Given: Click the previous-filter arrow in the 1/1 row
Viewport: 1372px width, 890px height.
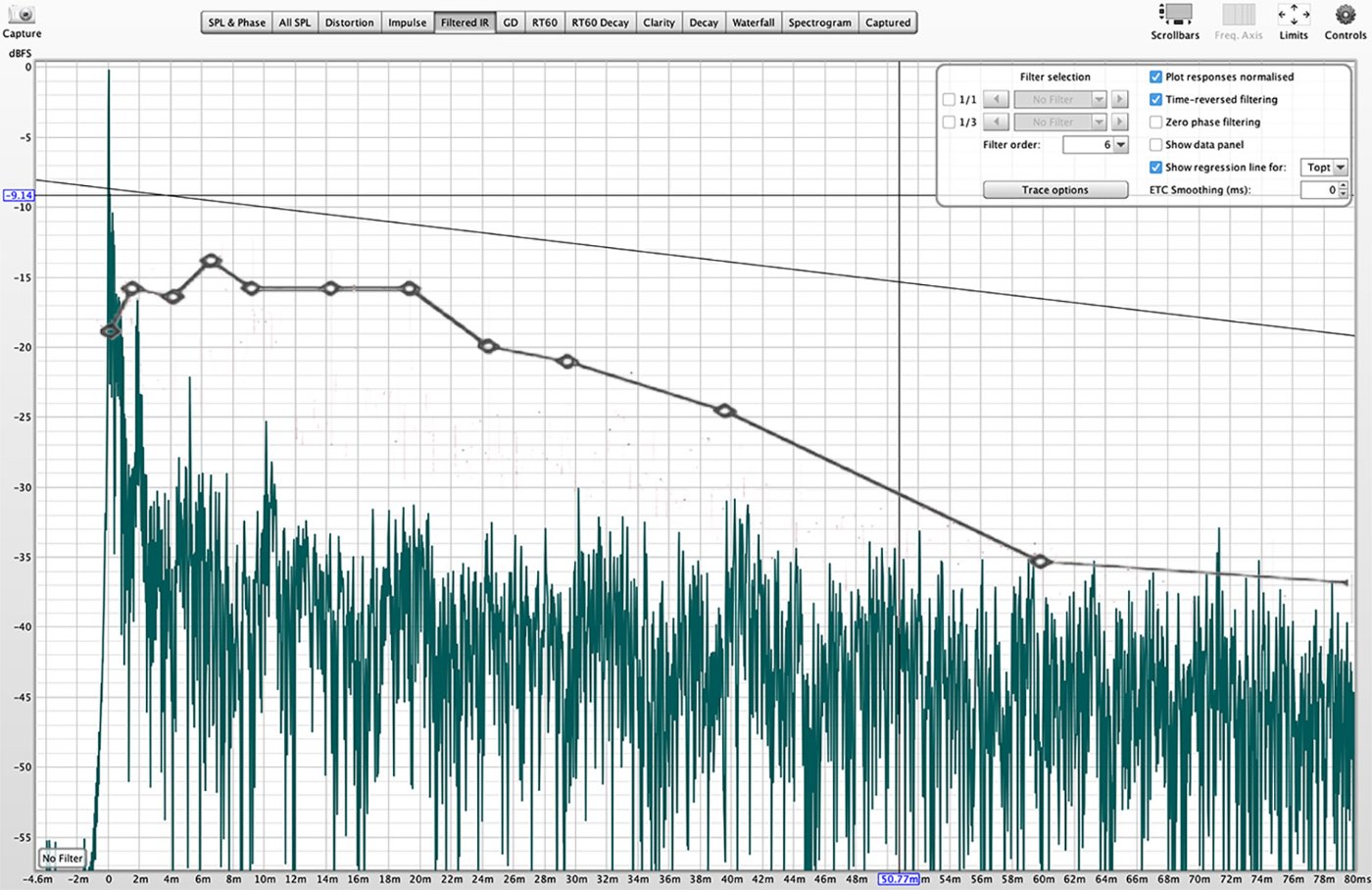Looking at the screenshot, I should 996,99.
